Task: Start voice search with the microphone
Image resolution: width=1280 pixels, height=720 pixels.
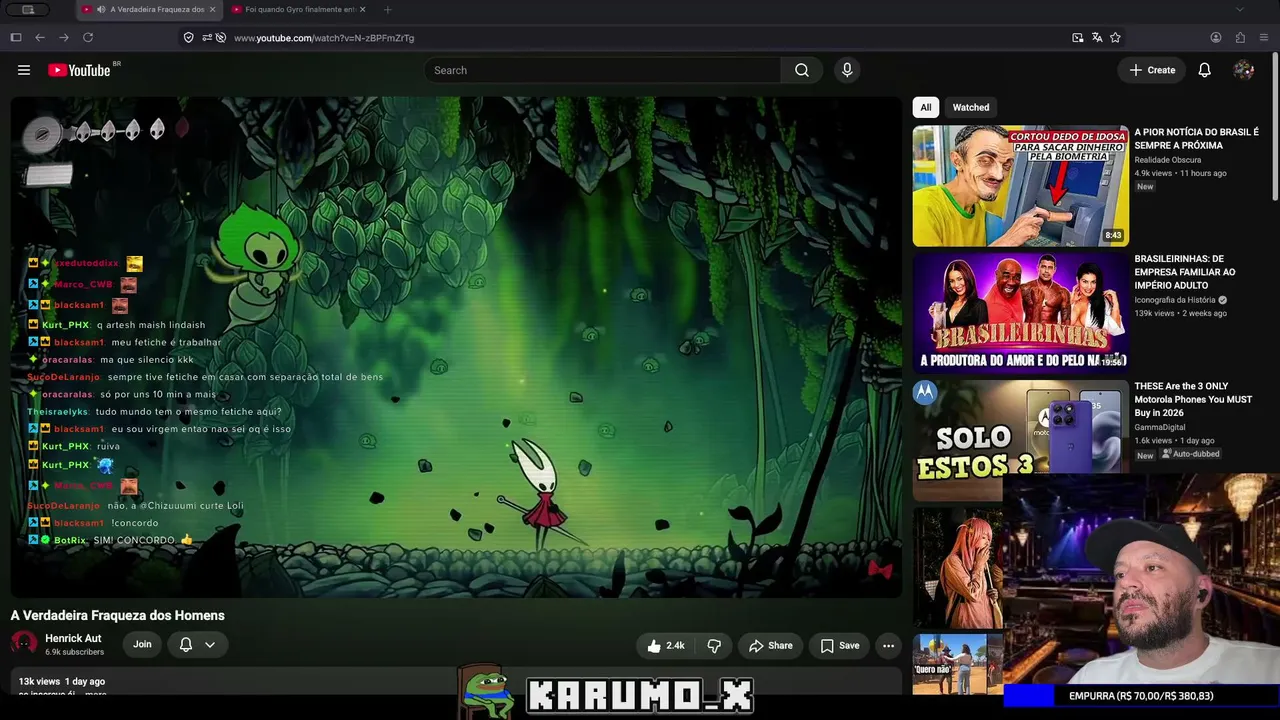Action: (847, 70)
